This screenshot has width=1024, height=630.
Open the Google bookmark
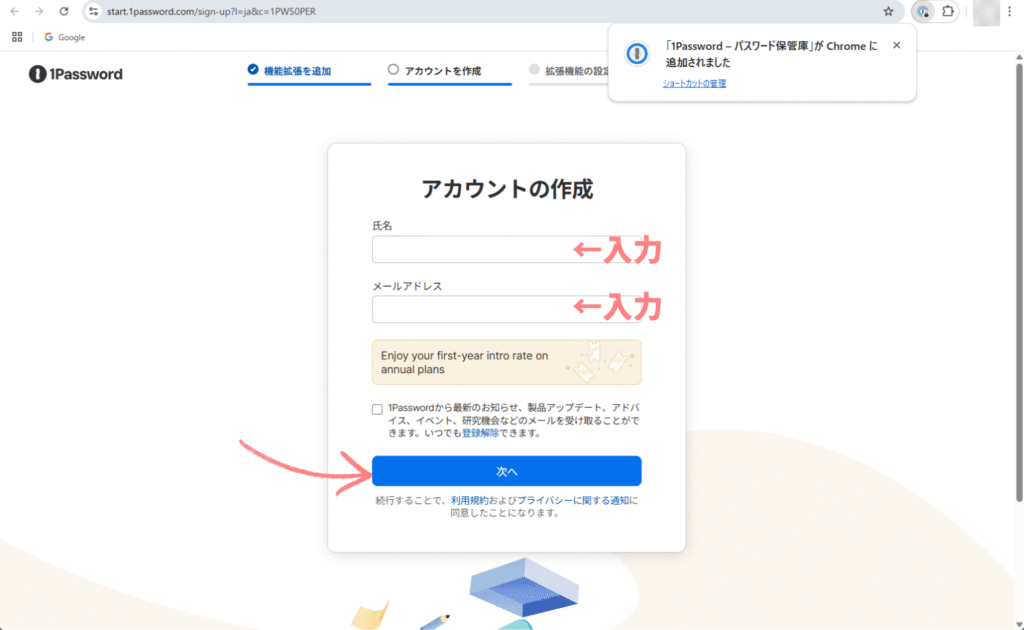coord(64,37)
